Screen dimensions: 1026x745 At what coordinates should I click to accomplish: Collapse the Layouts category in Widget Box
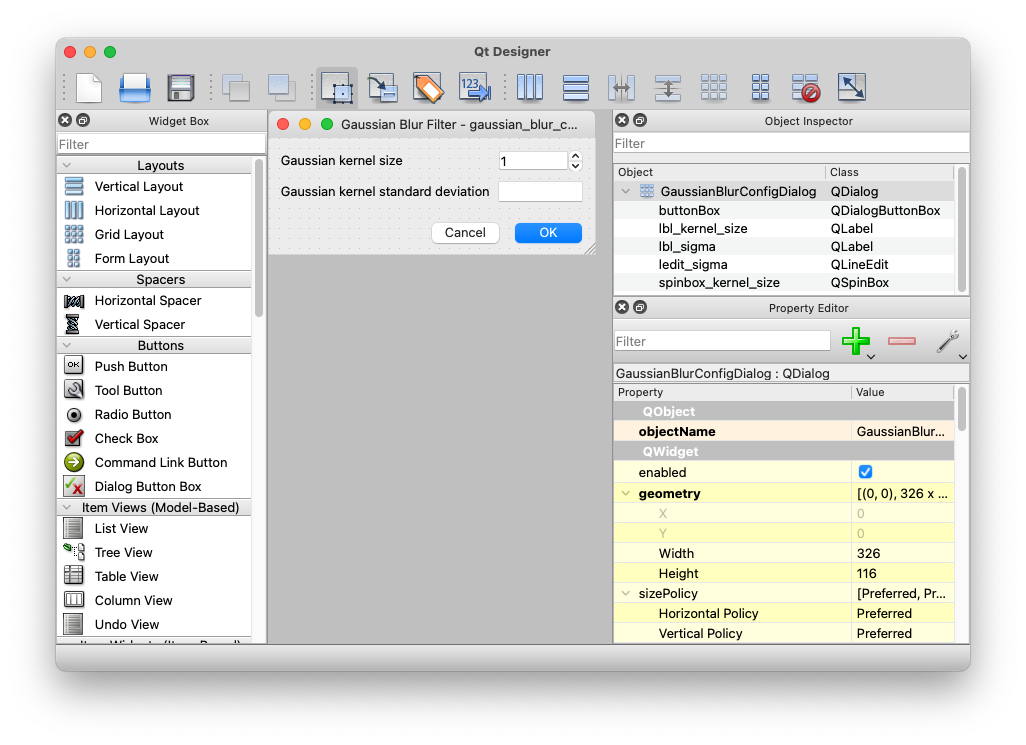click(67, 166)
